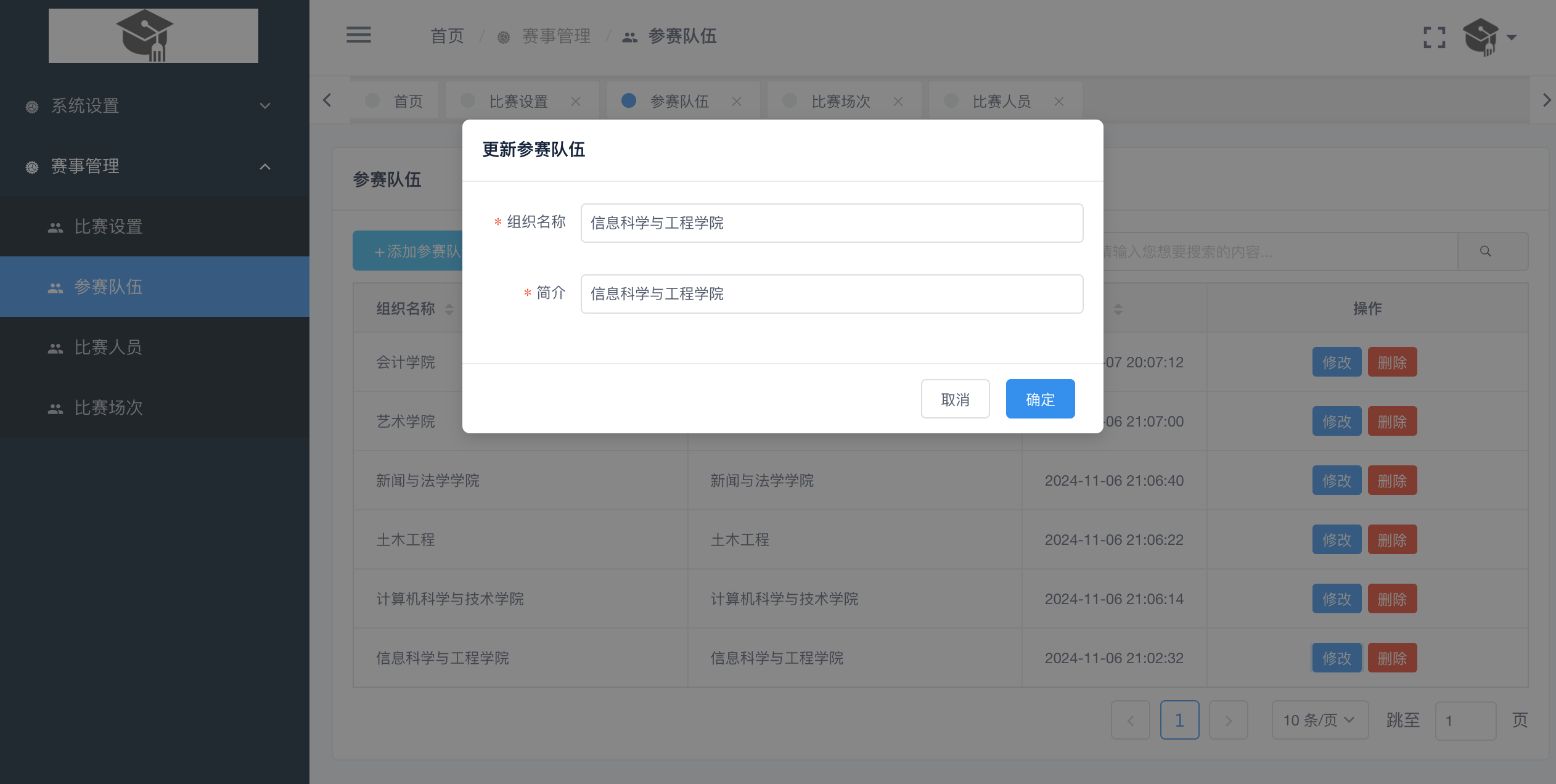This screenshot has height=784, width=1556.
Task: Open the user avatar graduation cap menu
Action: click(1481, 37)
